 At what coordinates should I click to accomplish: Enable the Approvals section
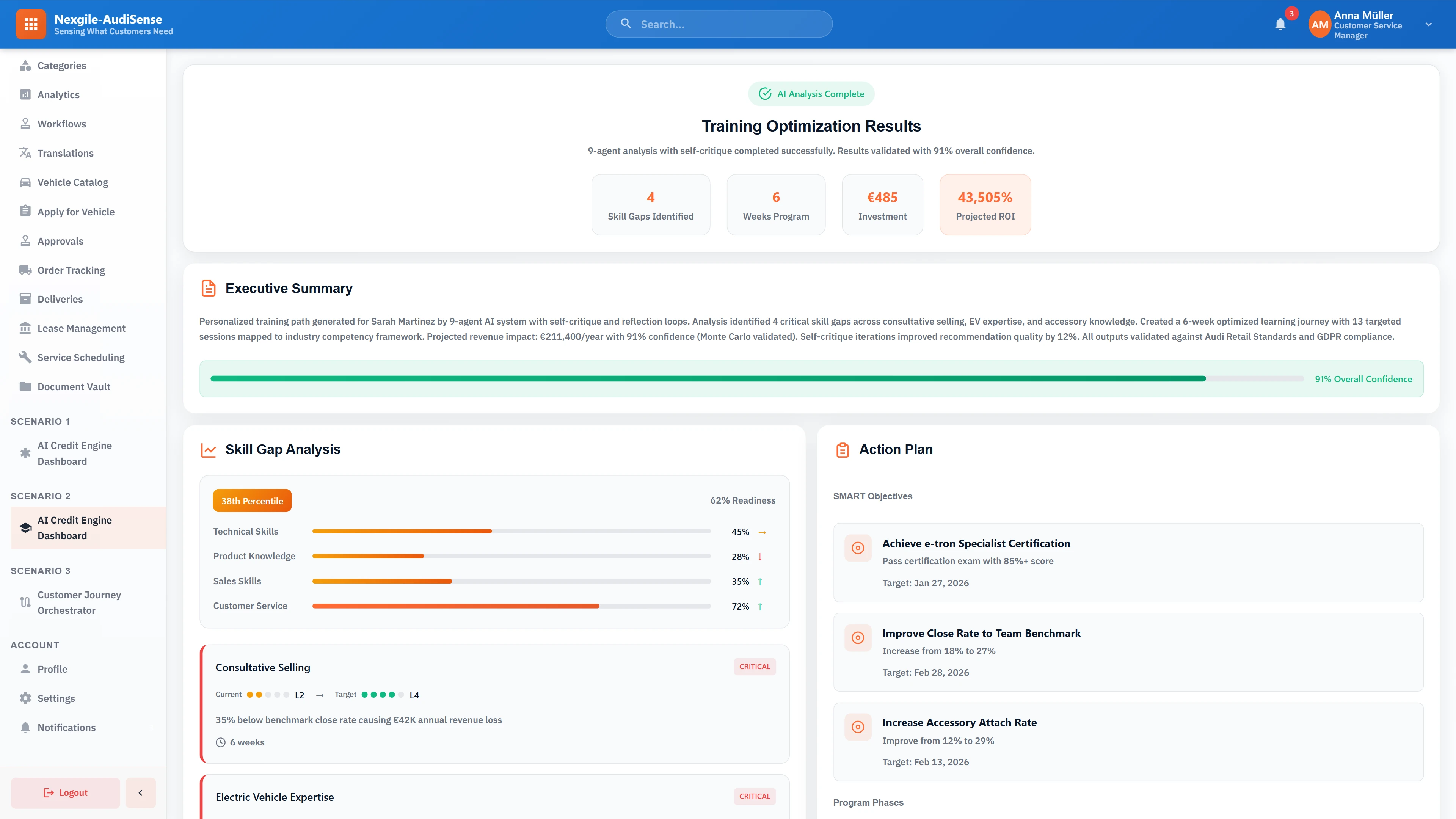coord(60,241)
